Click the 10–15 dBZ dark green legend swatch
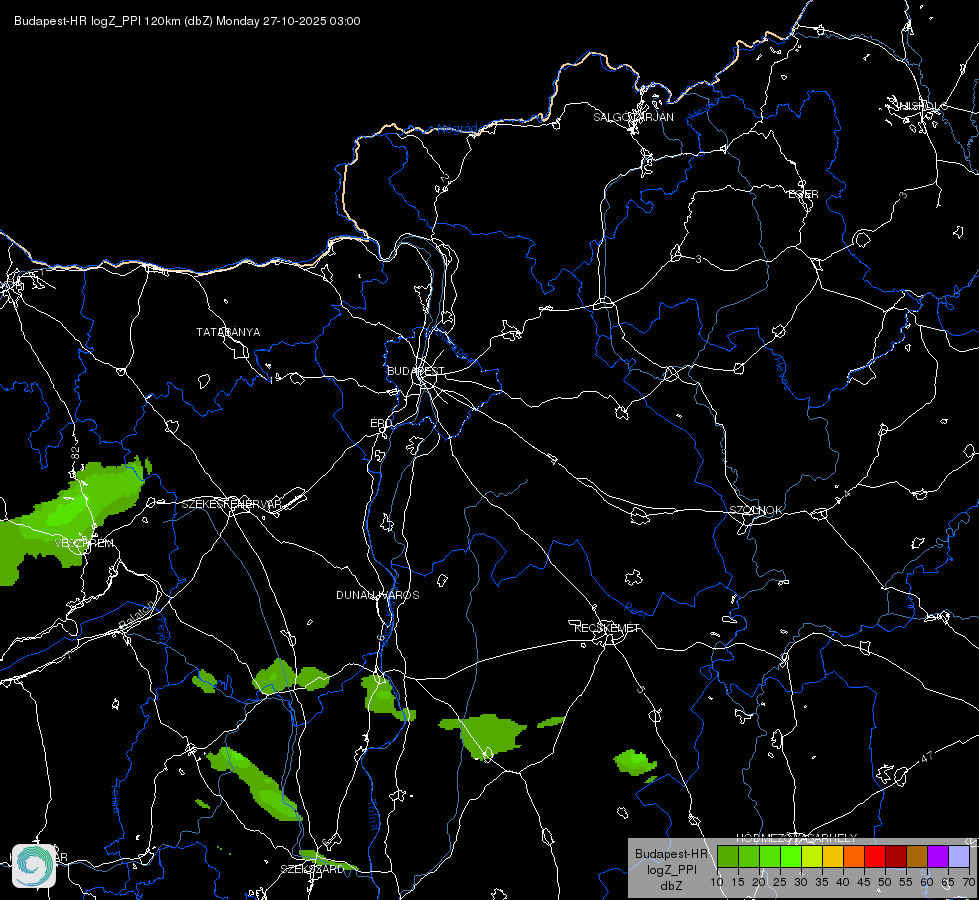The image size is (979, 900). pyautogui.click(x=728, y=856)
